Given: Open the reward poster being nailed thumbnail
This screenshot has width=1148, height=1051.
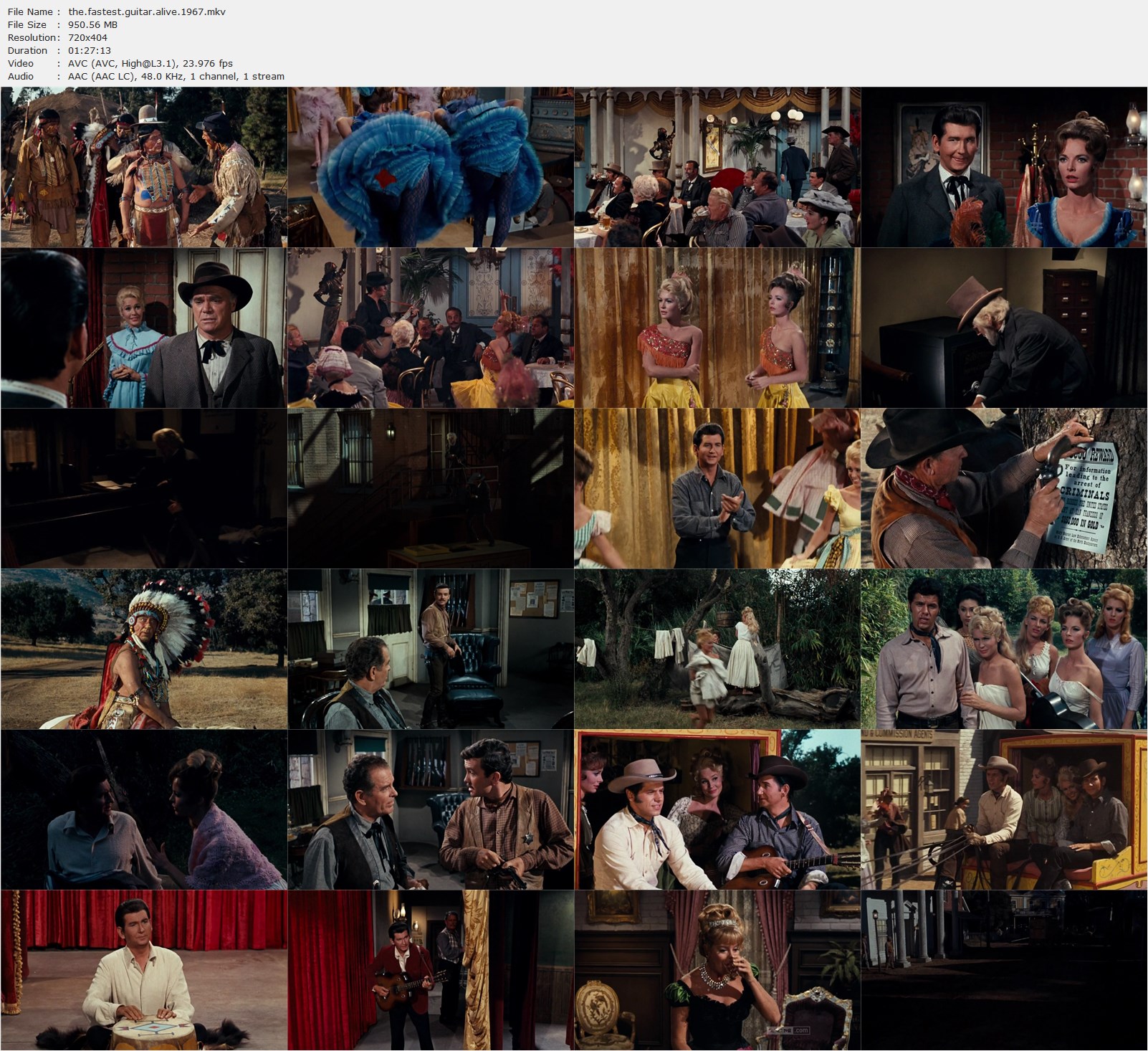Looking at the screenshot, I should point(1004,488).
